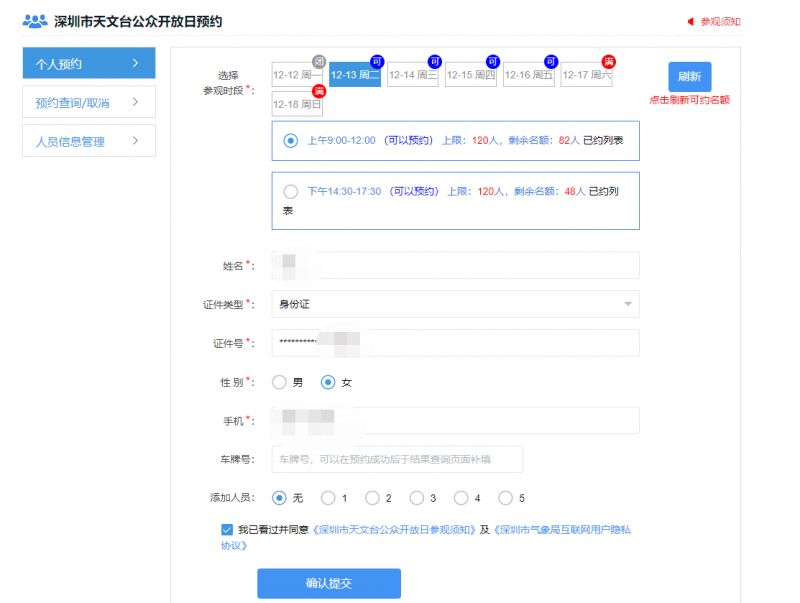This screenshot has width=800, height=603.
Task: Open 深圳市天文台公众开放日参观须知 link
Action: (395, 530)
